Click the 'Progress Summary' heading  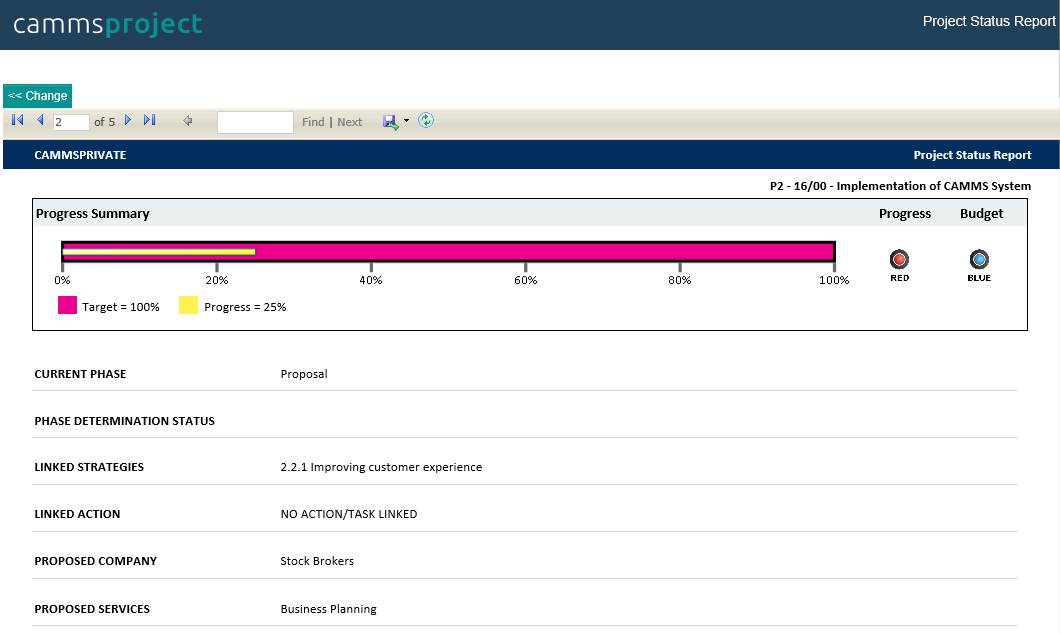[x=93, y=214]
